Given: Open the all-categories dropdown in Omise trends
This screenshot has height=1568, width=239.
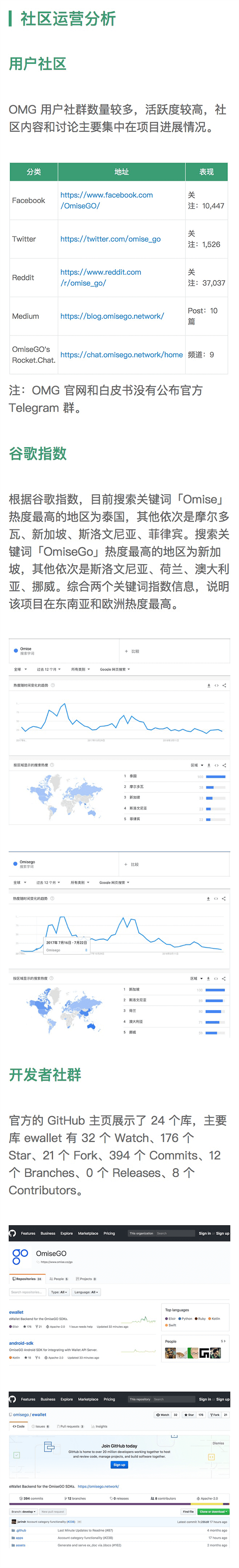Looking at the screenshot, I should [80, 670].
